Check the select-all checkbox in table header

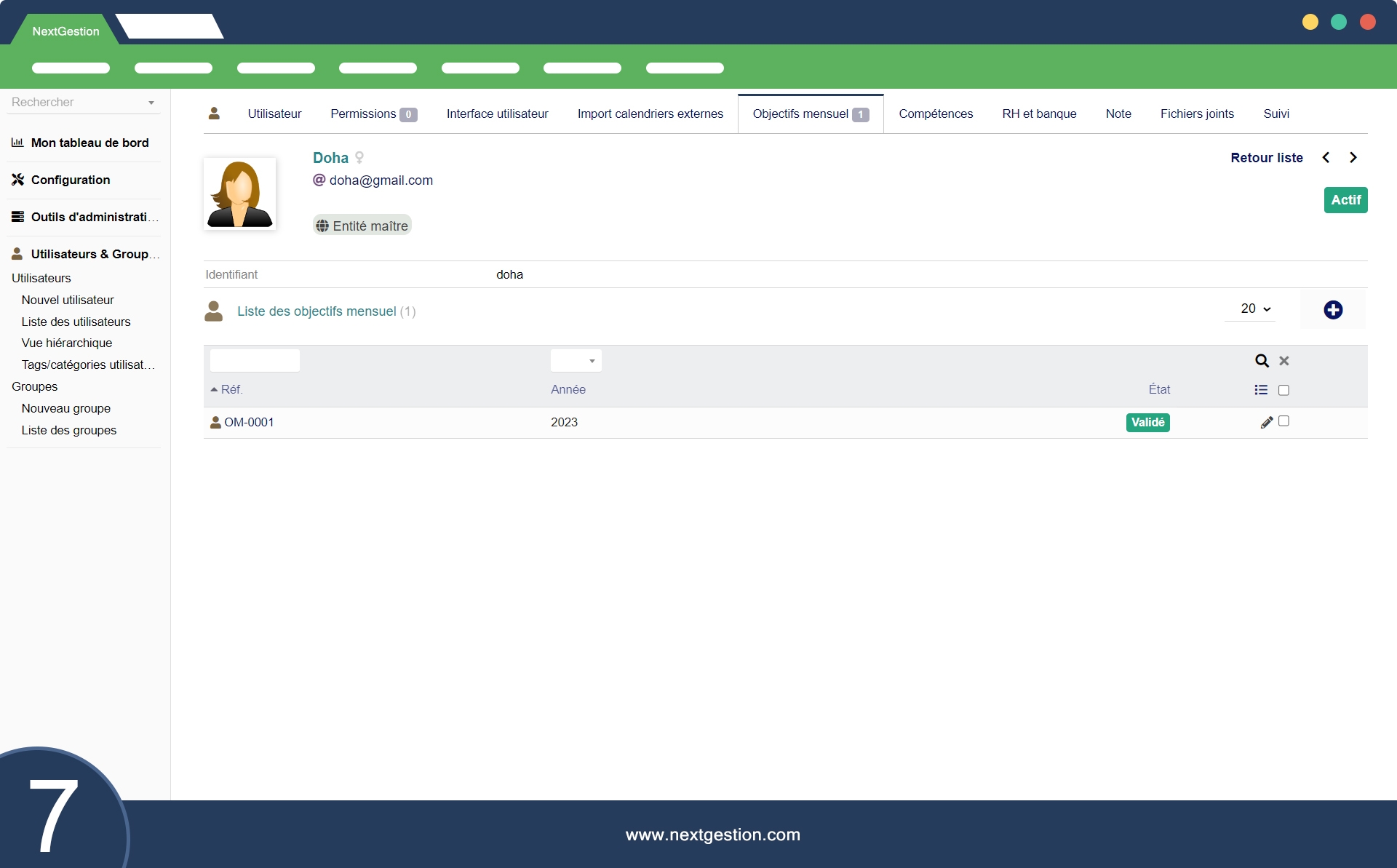tap(1283, 391)
